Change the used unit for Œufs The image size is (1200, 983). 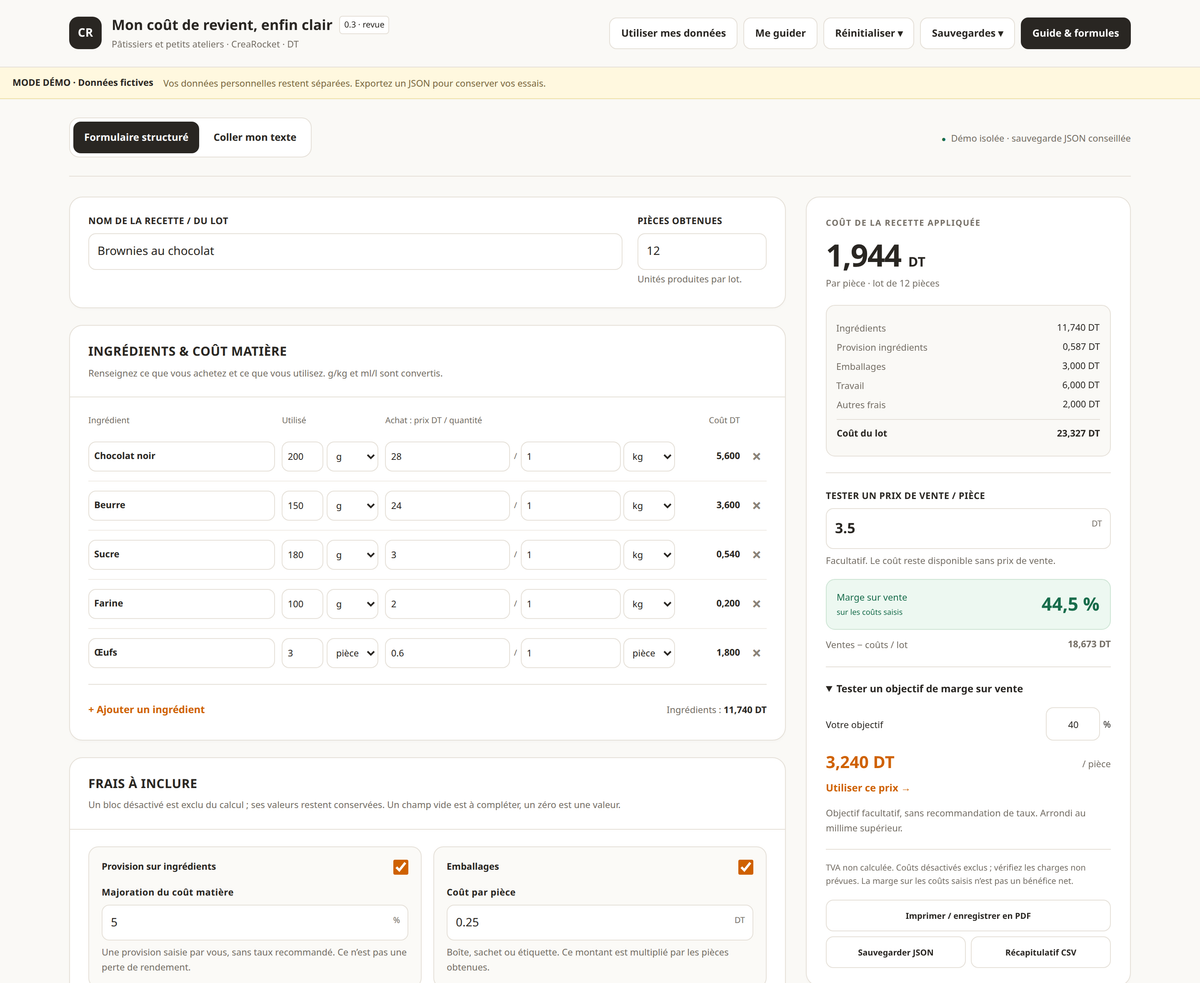point(353,653)
